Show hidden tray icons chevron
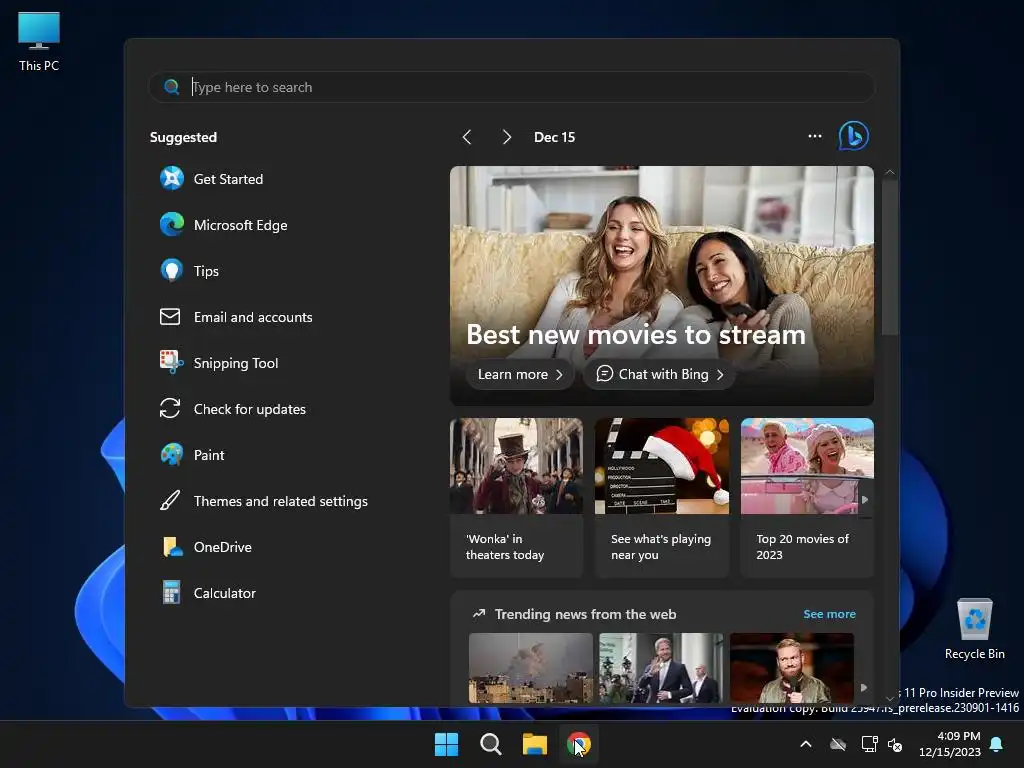1024x768 pixels. 806,744
